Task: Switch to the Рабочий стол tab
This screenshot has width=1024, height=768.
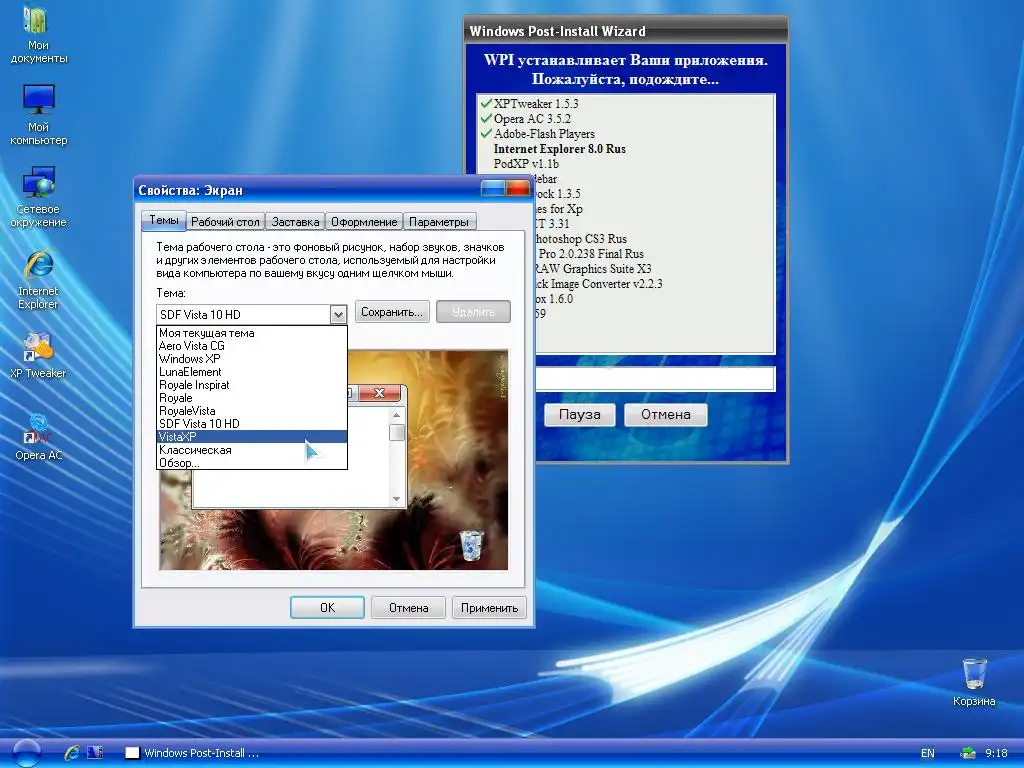Action: 225,222
